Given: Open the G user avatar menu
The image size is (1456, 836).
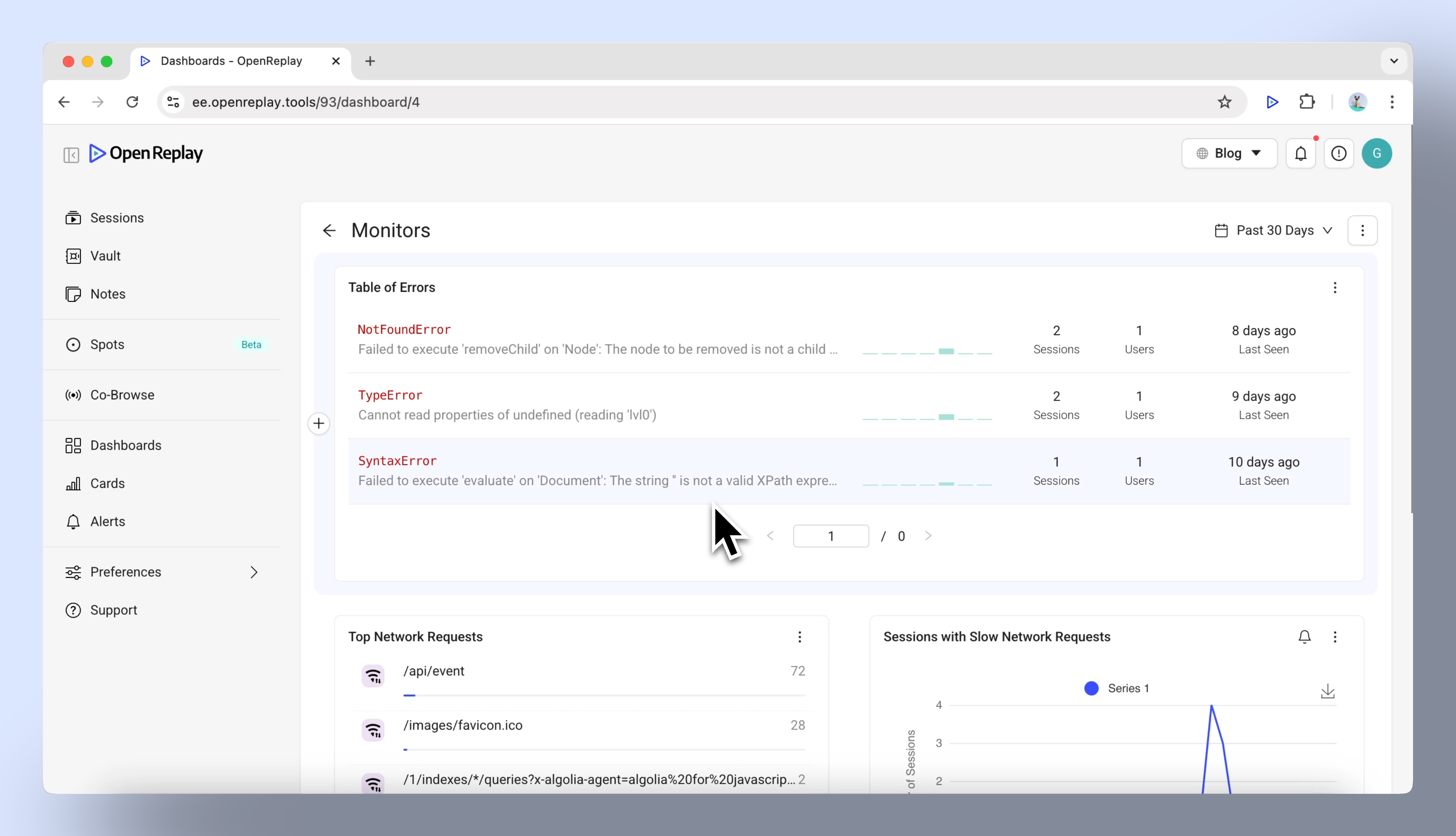Looking at the screenshot, I should click(1376, 153).
